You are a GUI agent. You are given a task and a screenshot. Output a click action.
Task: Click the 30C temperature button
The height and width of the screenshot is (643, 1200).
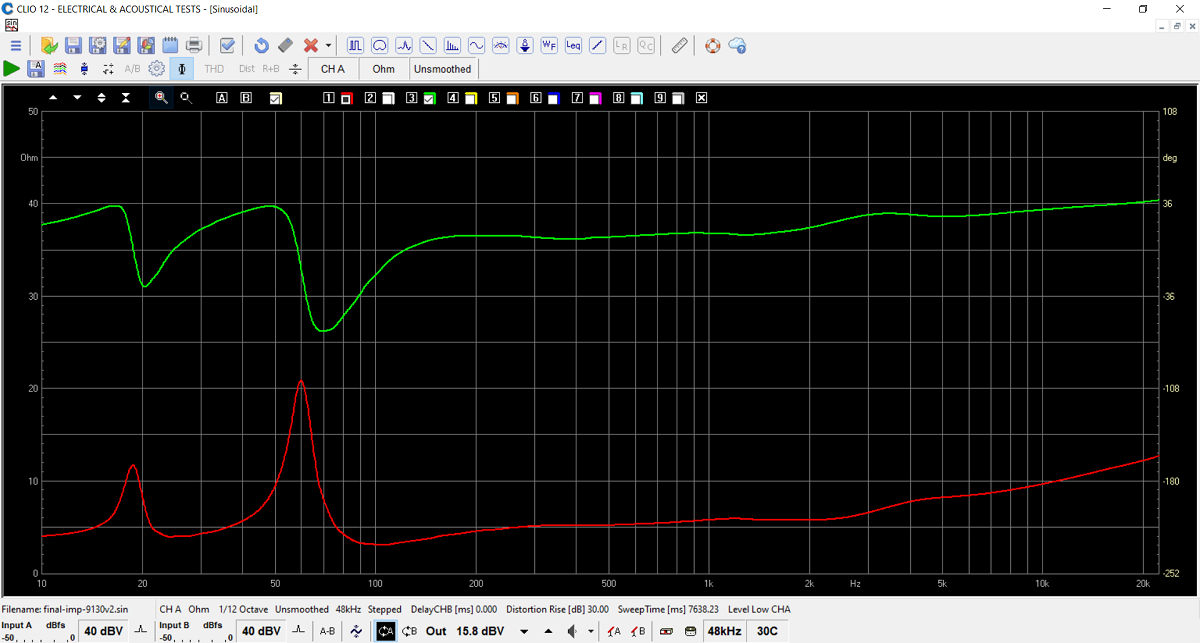coord(767,631)
